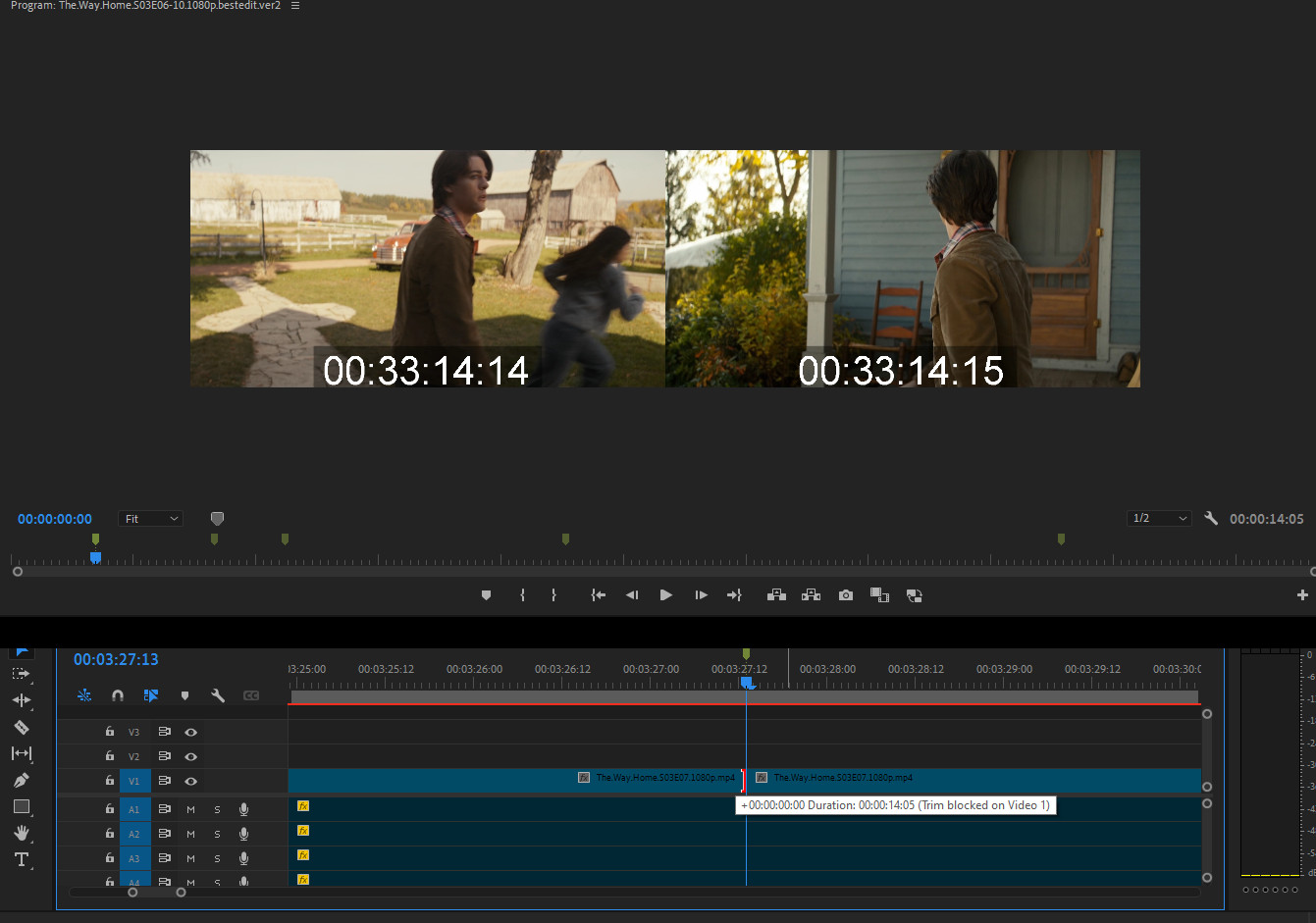
Task: Add marker in Program monitor transport
Action: pyautogui.click(x=486, y=595)
